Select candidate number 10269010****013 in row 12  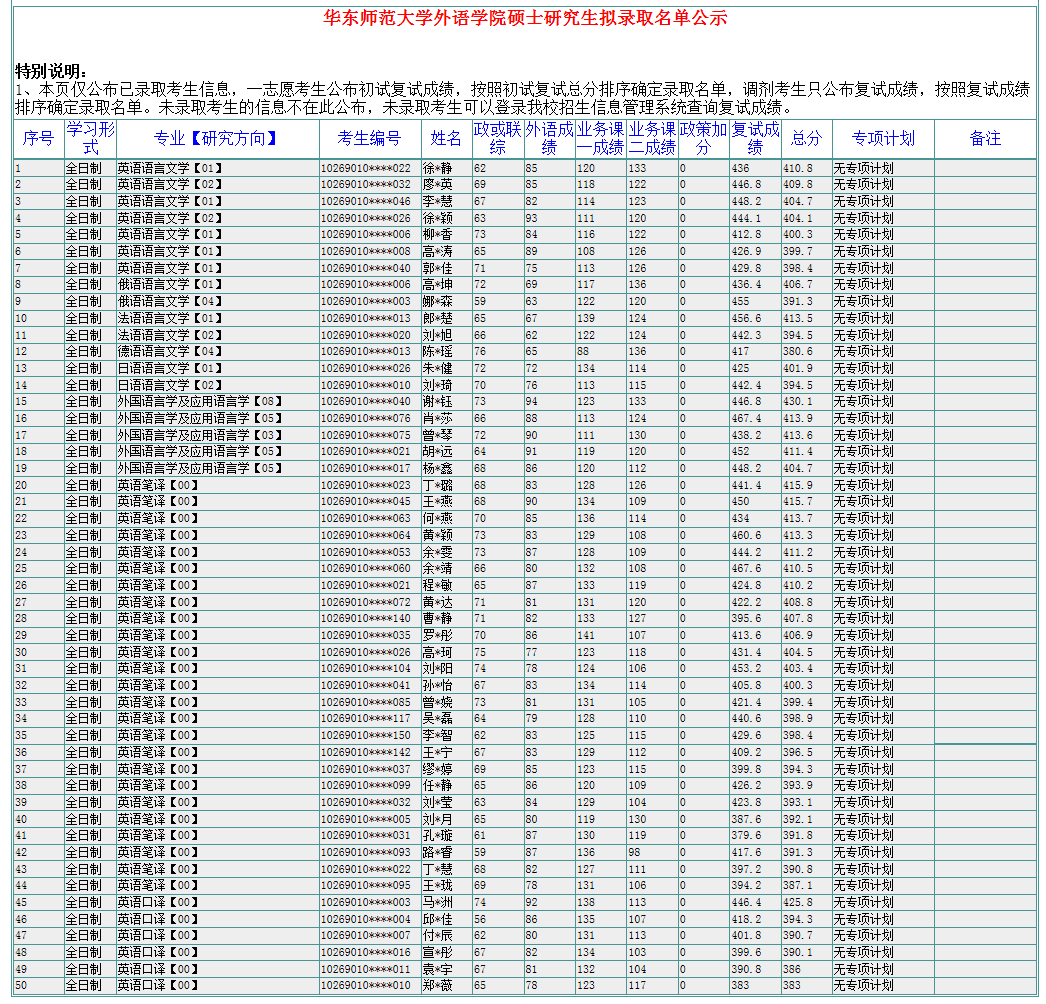(365, 352)
